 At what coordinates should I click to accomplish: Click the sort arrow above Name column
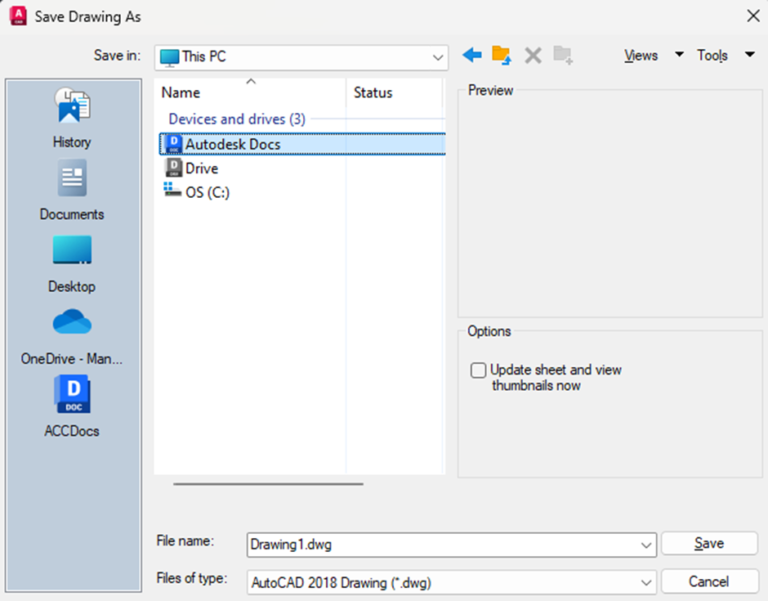(251, 81)
